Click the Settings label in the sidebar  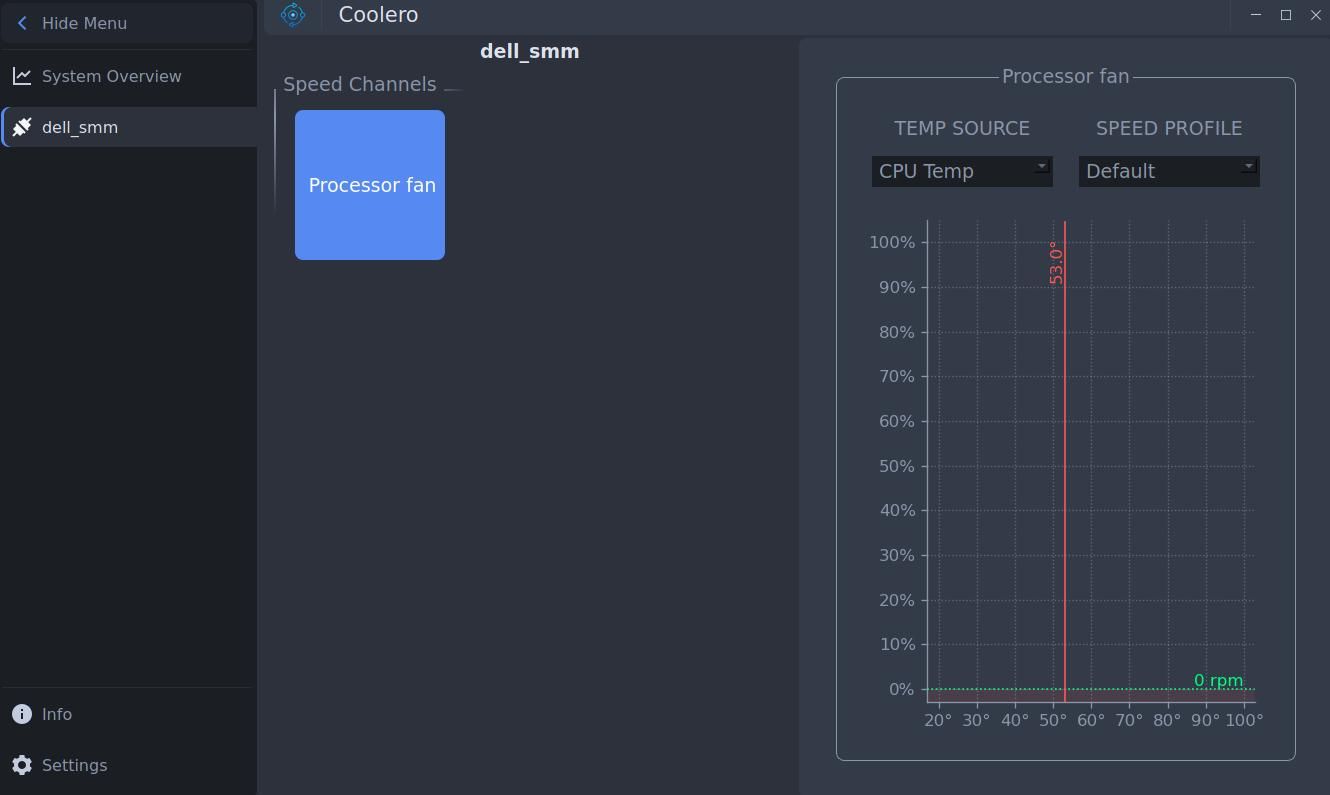click(x=75, y=764)
